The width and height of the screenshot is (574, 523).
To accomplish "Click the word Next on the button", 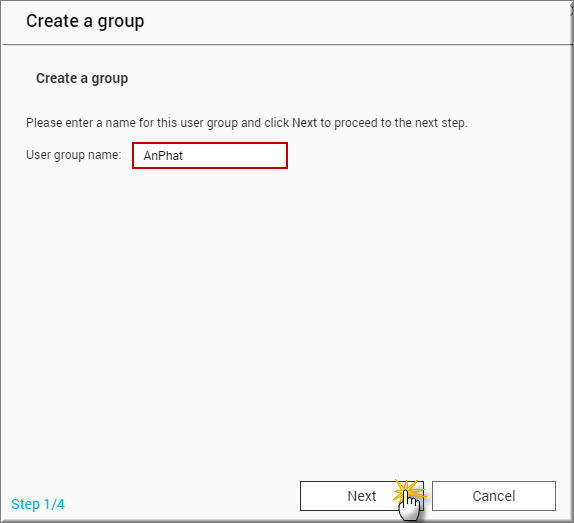I will point(362,496).
